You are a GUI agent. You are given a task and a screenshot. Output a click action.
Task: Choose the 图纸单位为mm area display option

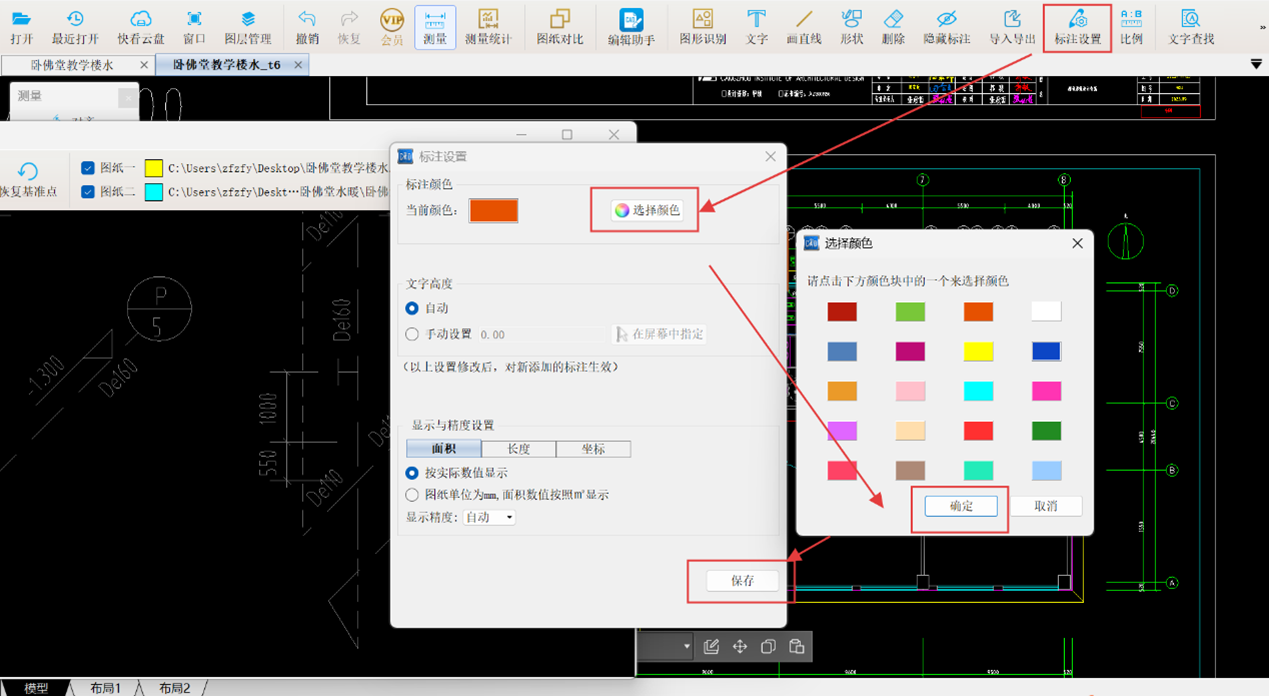point(412,495)
